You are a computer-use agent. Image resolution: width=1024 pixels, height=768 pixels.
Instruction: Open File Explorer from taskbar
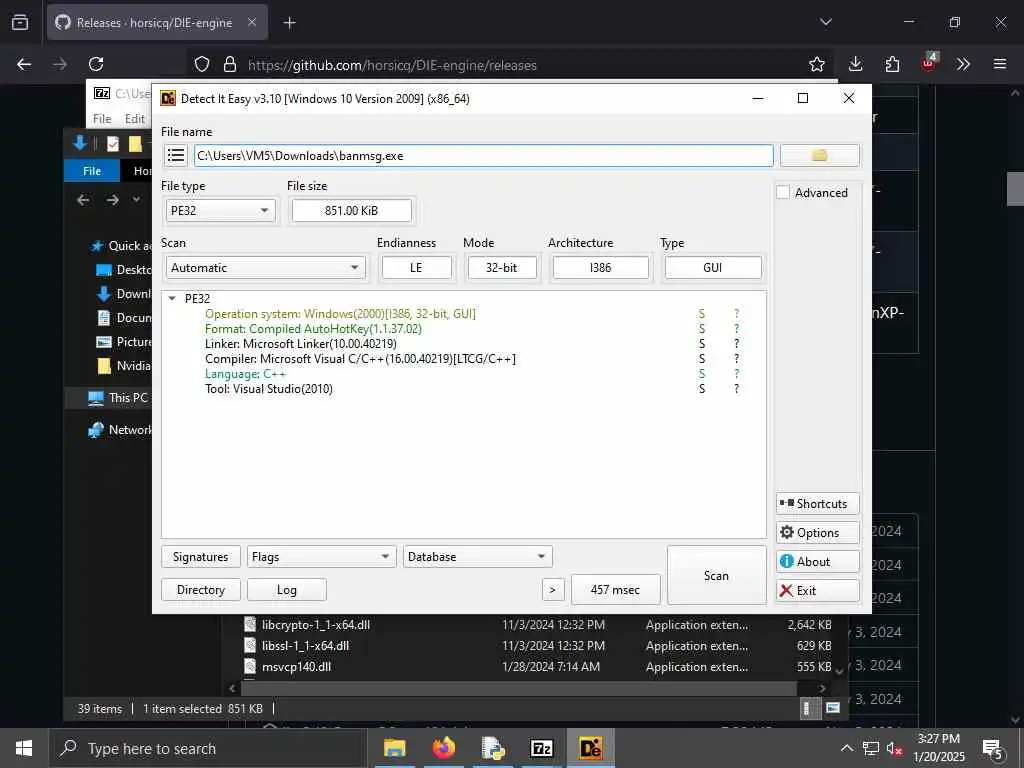[394, 748]
